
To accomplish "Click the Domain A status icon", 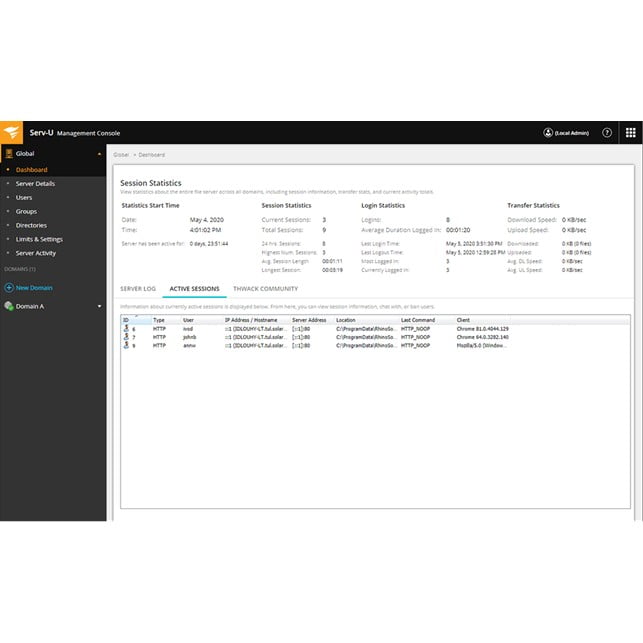I will pos(9,306).
